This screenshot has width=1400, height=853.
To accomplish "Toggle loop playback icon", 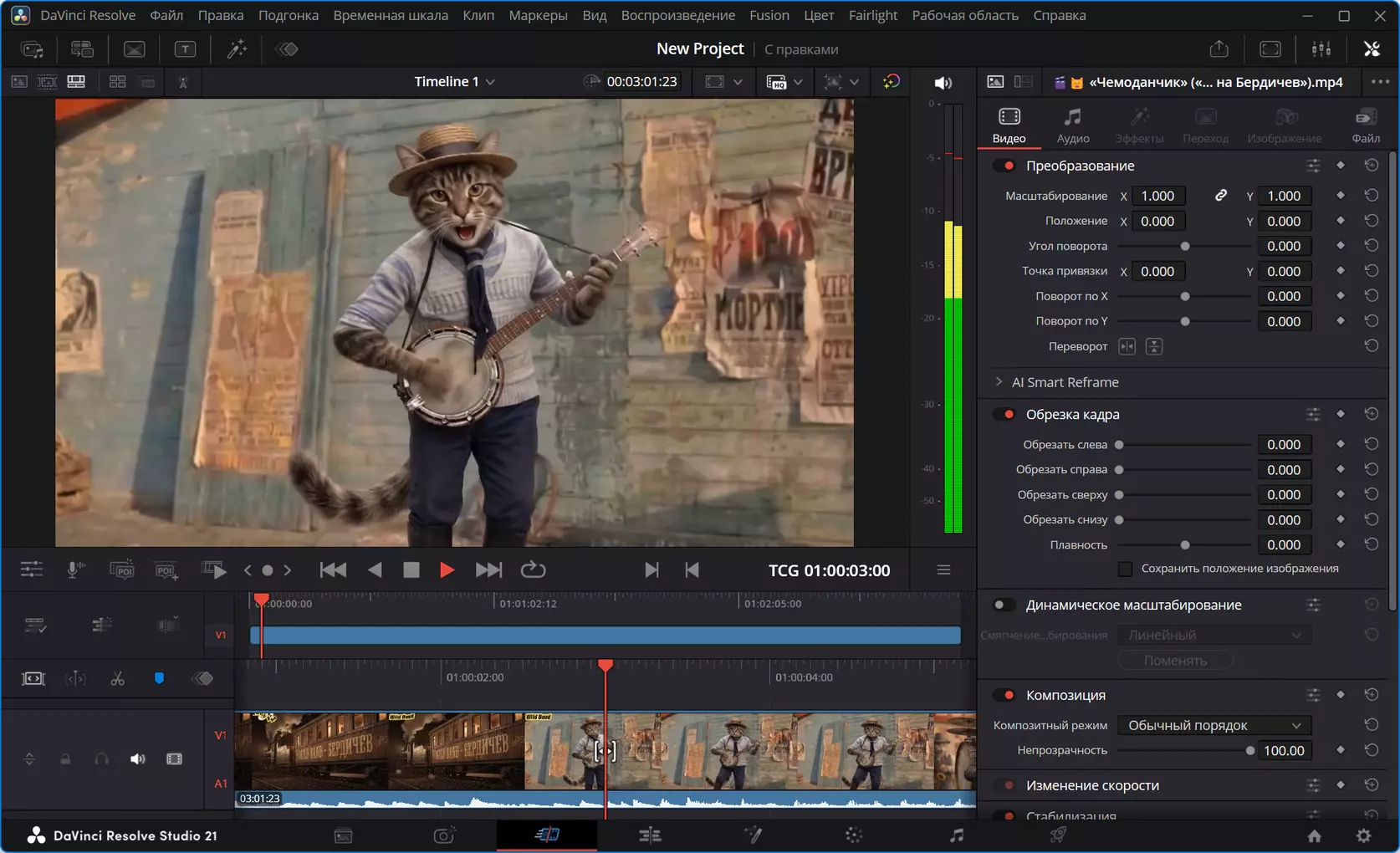I will coord(533,570).
